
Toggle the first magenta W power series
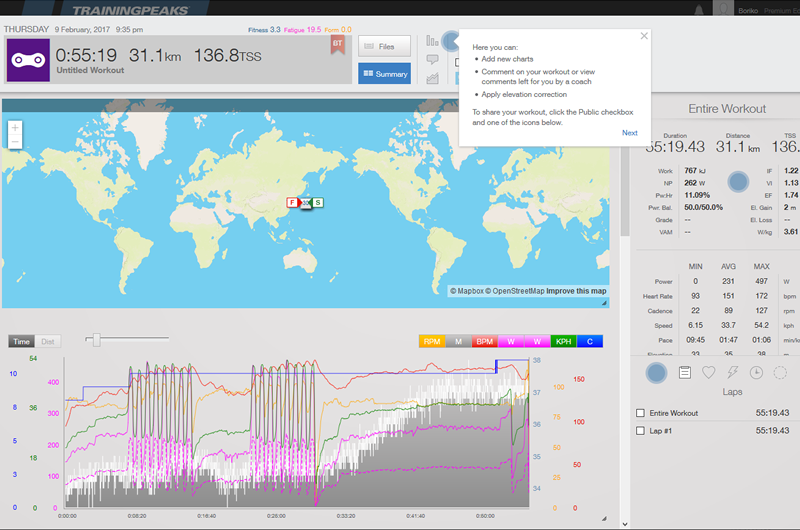point(511,341)
